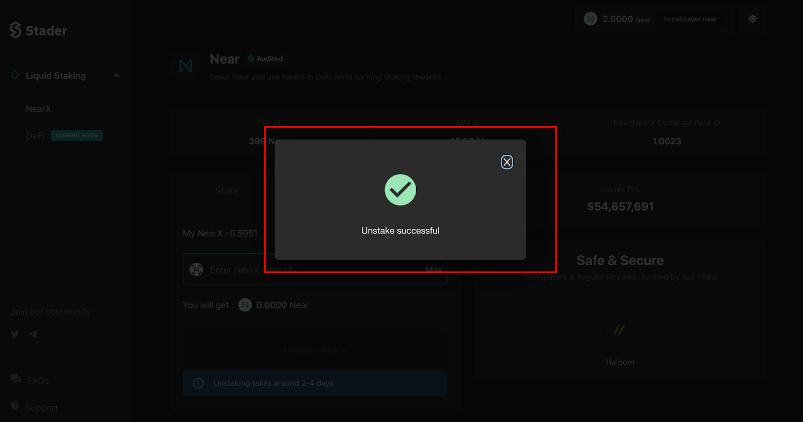803x422 pixels.
Task: Click the Safe & Secure heading
Action: coord(620,260)
